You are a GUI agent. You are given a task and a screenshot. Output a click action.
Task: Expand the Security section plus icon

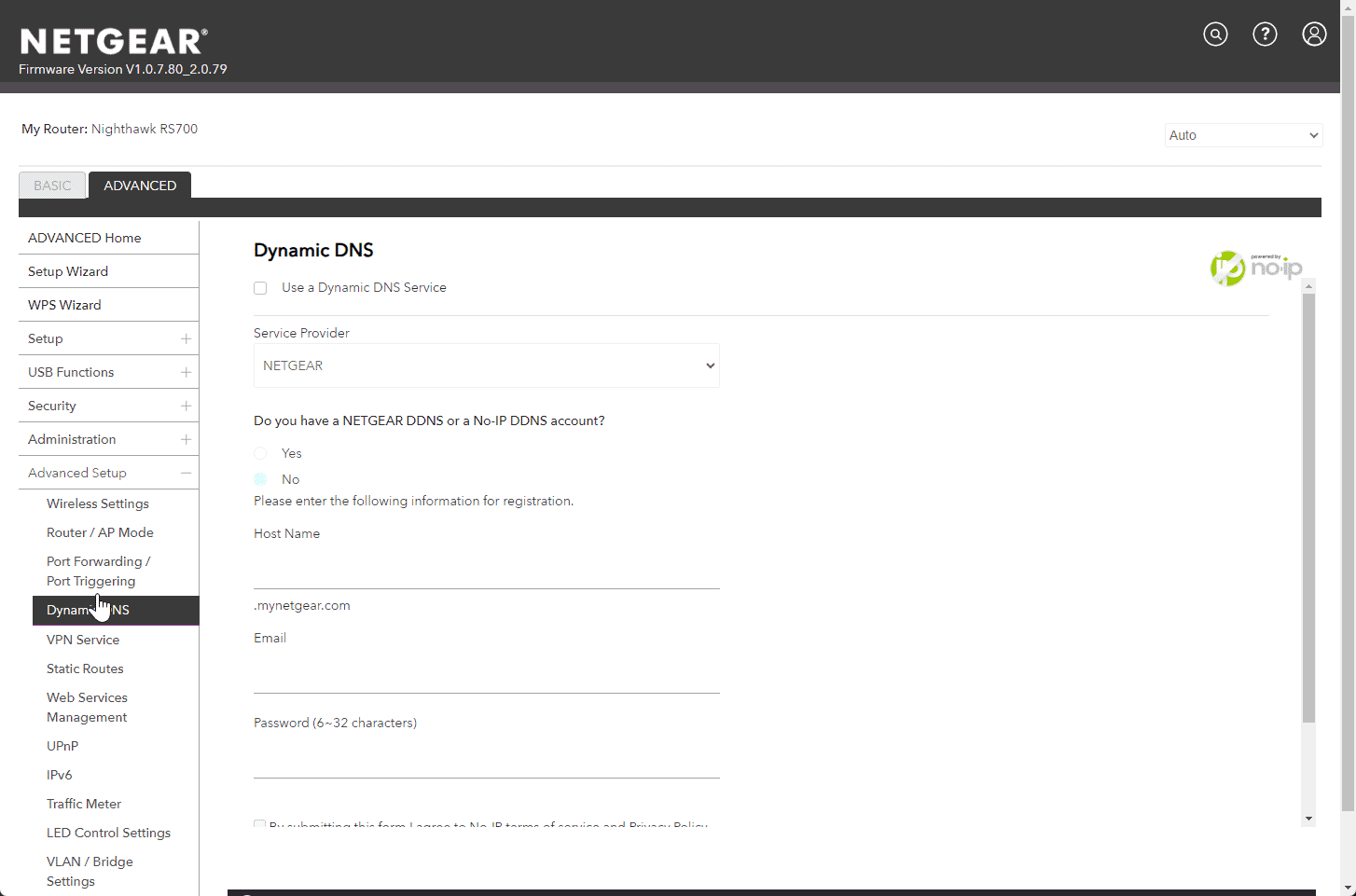click(186, 406)
